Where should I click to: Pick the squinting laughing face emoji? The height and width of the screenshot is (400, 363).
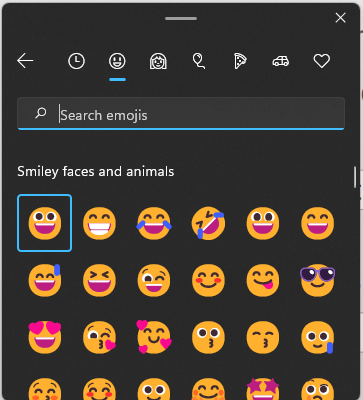(99, 280)
